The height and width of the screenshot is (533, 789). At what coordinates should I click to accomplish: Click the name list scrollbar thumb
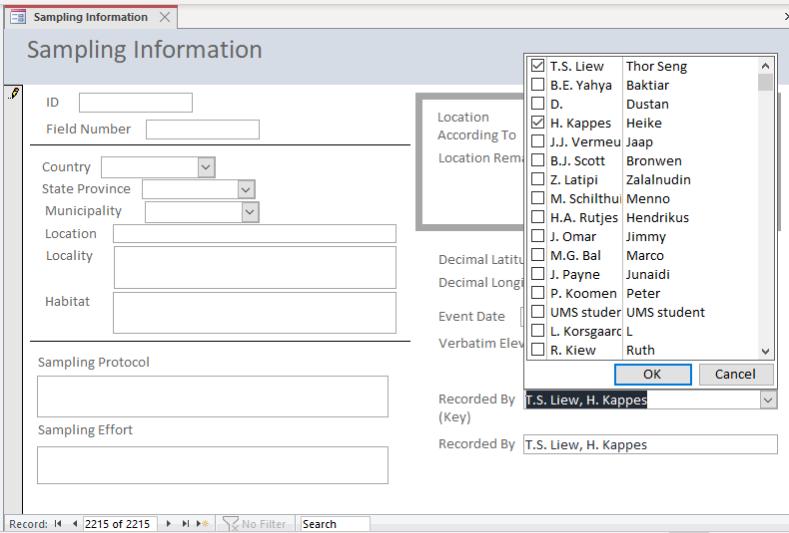click(x=765, y=82)
